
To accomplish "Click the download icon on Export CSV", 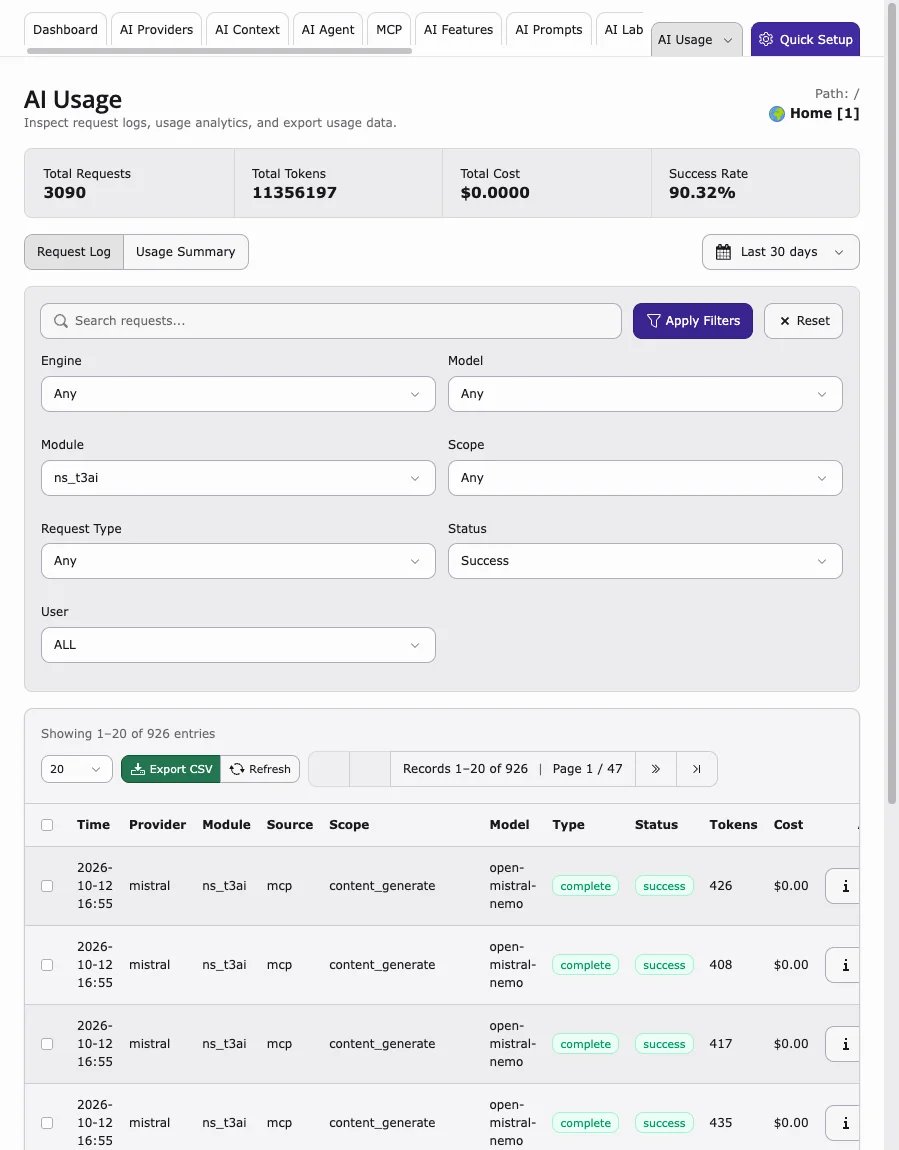I will (x=137, y=769).
